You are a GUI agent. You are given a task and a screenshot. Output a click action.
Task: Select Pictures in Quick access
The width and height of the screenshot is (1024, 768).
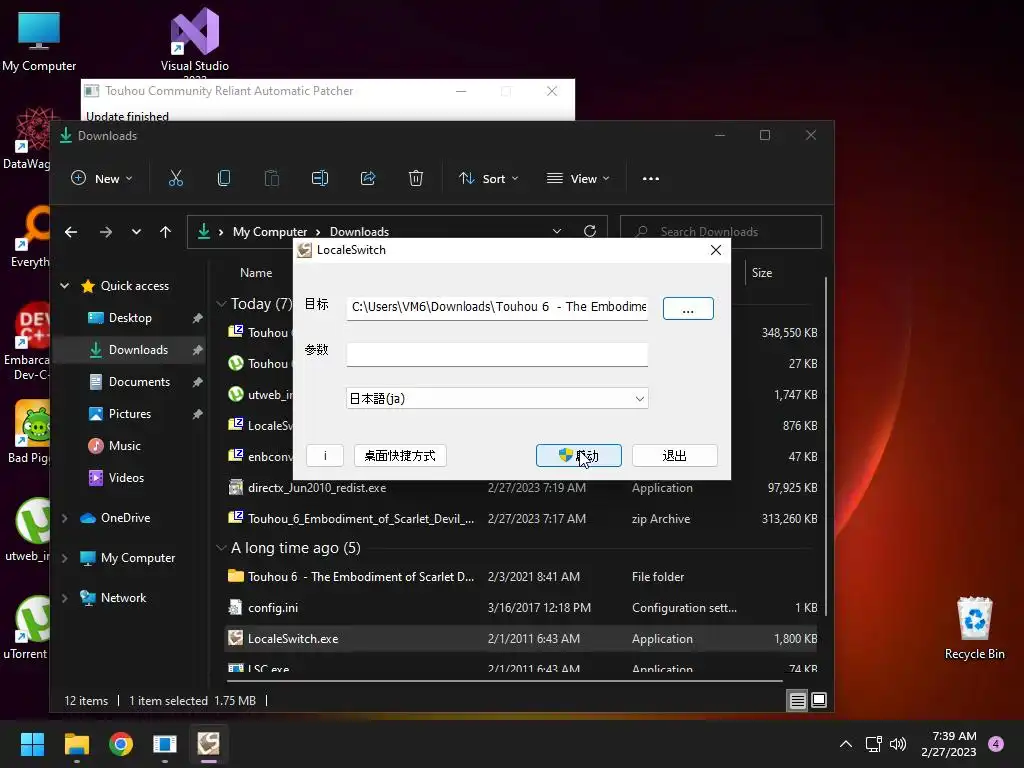tap(130, 414)
